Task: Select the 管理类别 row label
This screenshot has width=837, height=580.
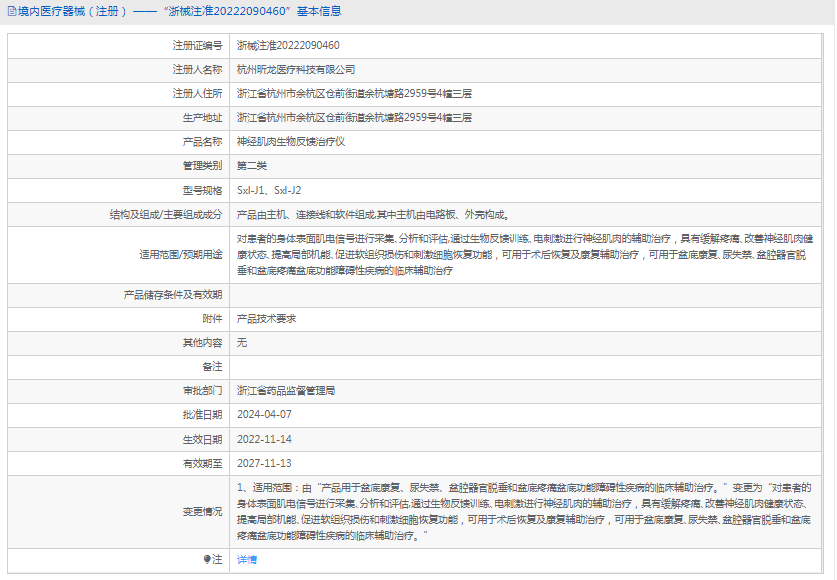Action: [202, 166]
